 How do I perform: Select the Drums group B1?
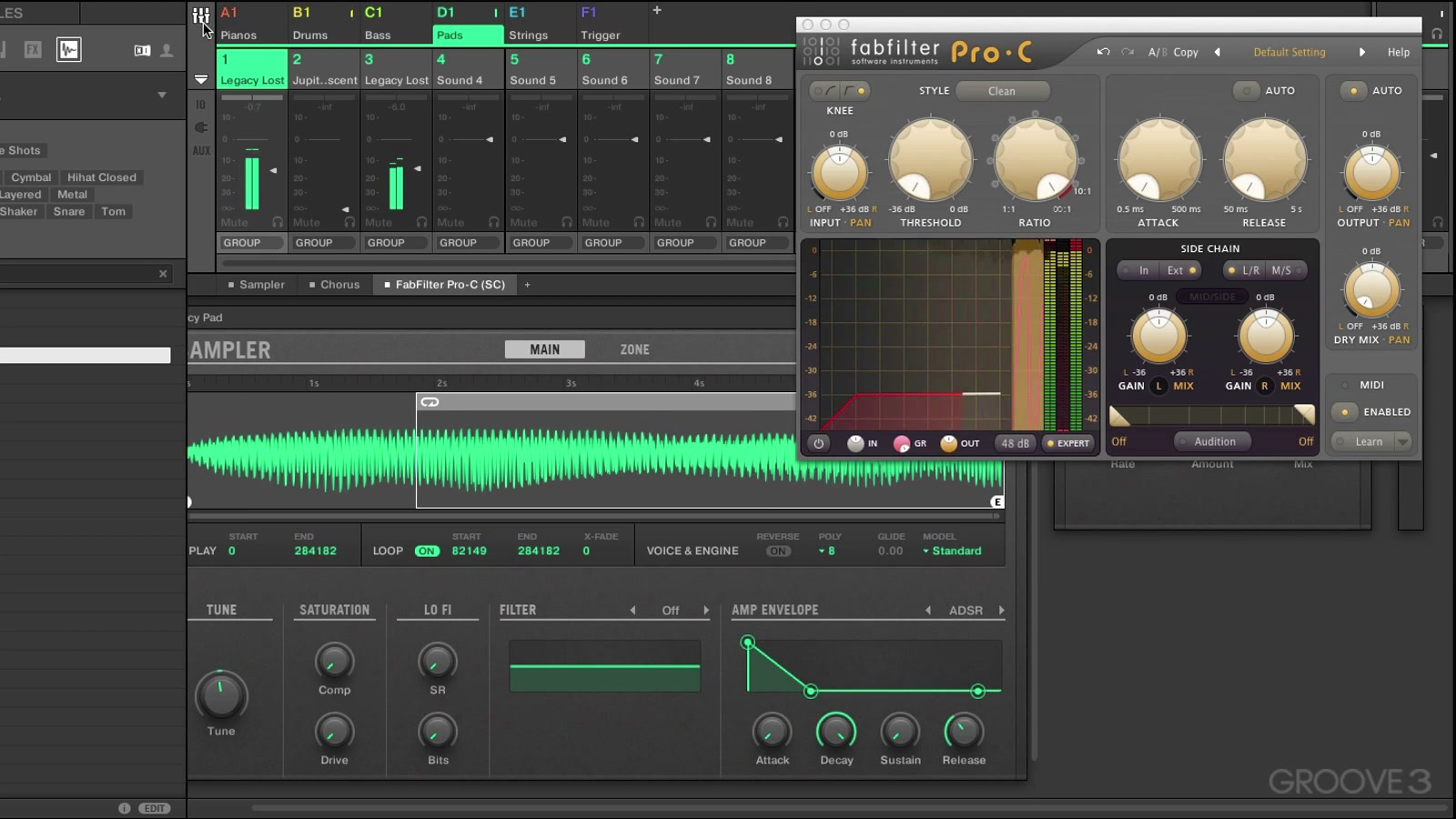coord(322,24)
